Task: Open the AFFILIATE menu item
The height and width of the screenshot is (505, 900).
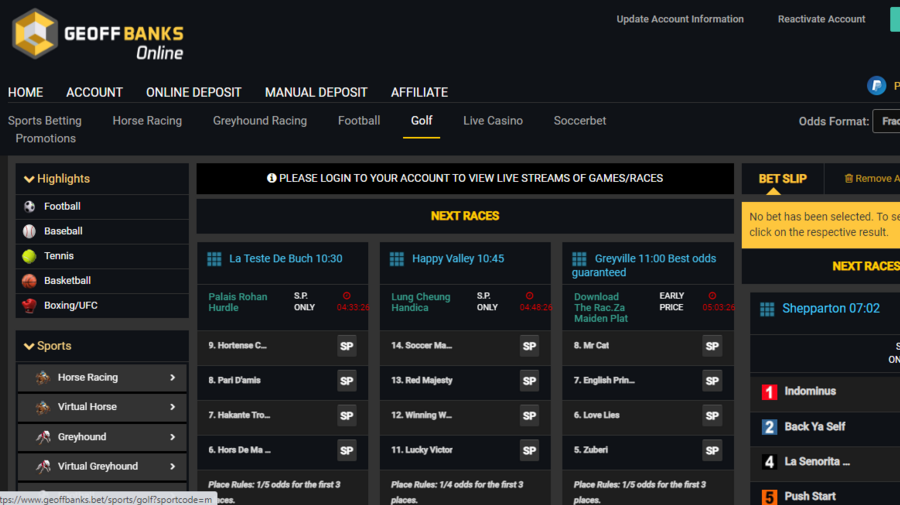Action: pos(419,92)
